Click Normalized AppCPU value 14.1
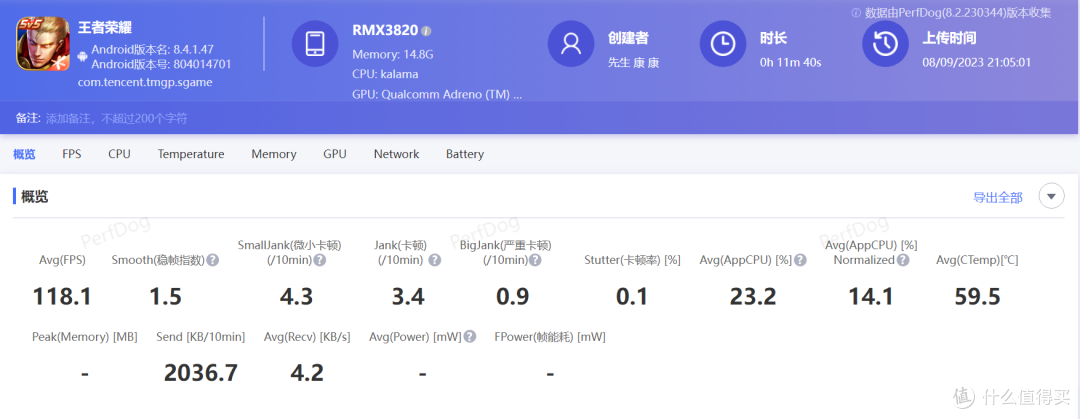 point(872,297)
